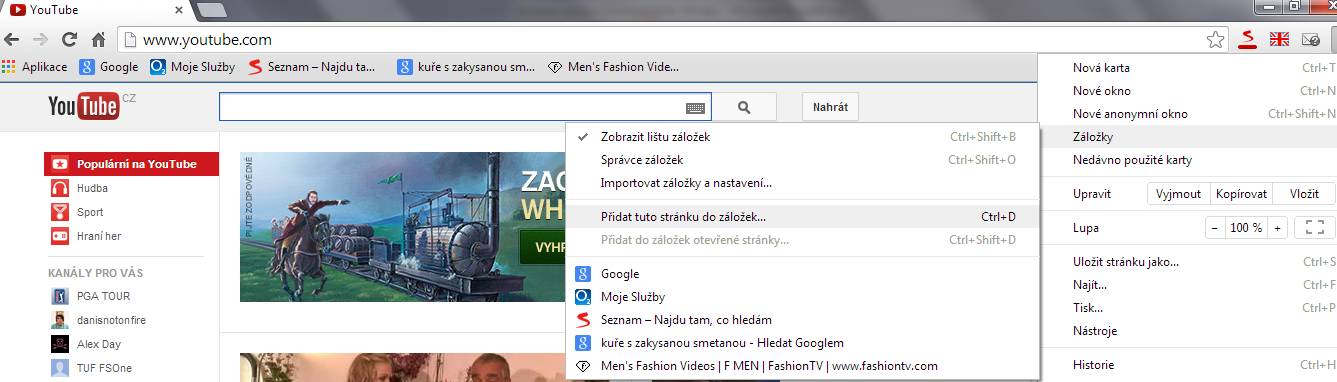This screenshot has height=382, width=1337.
Task: Select Najít... in Chrome menu
Action: tap(1188, 285)
